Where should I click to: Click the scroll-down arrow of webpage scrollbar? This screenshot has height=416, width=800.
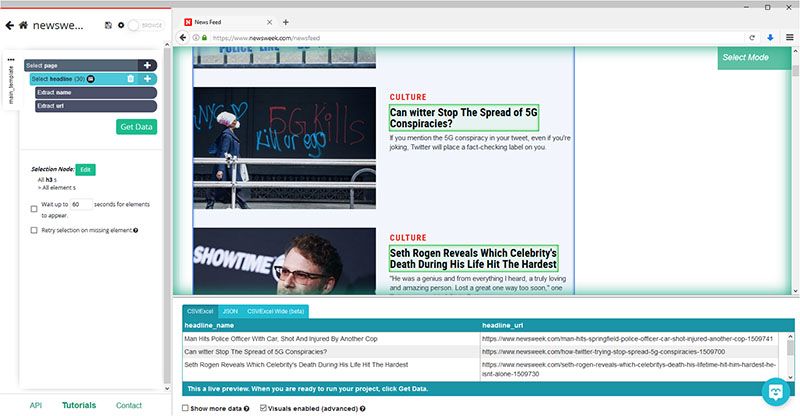coord(795,291)
